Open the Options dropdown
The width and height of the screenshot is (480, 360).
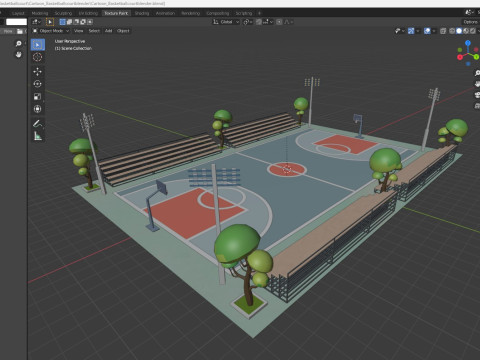pos(471,22)
